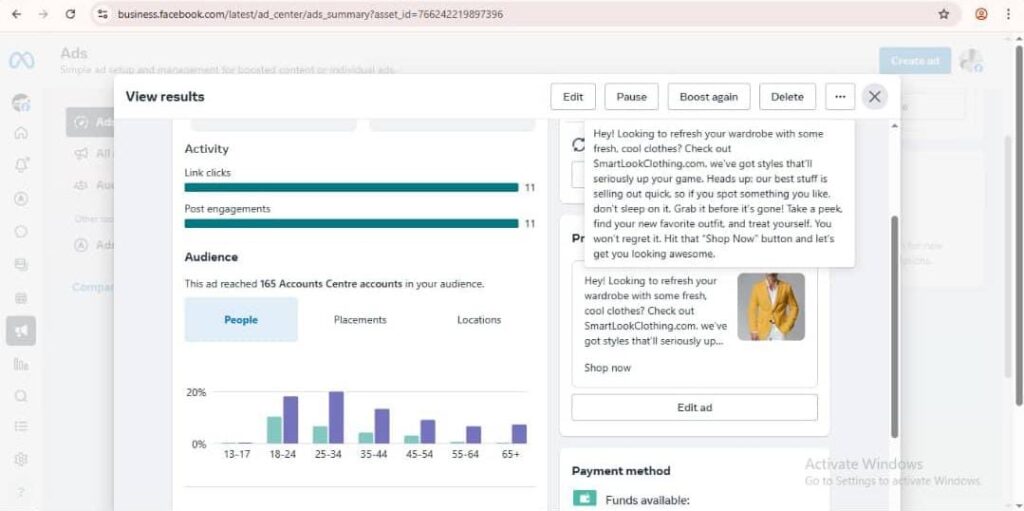Click the Edit ad button under preview
The height and width of the screenshot is (511, 1024).
(x=694, y=407)
